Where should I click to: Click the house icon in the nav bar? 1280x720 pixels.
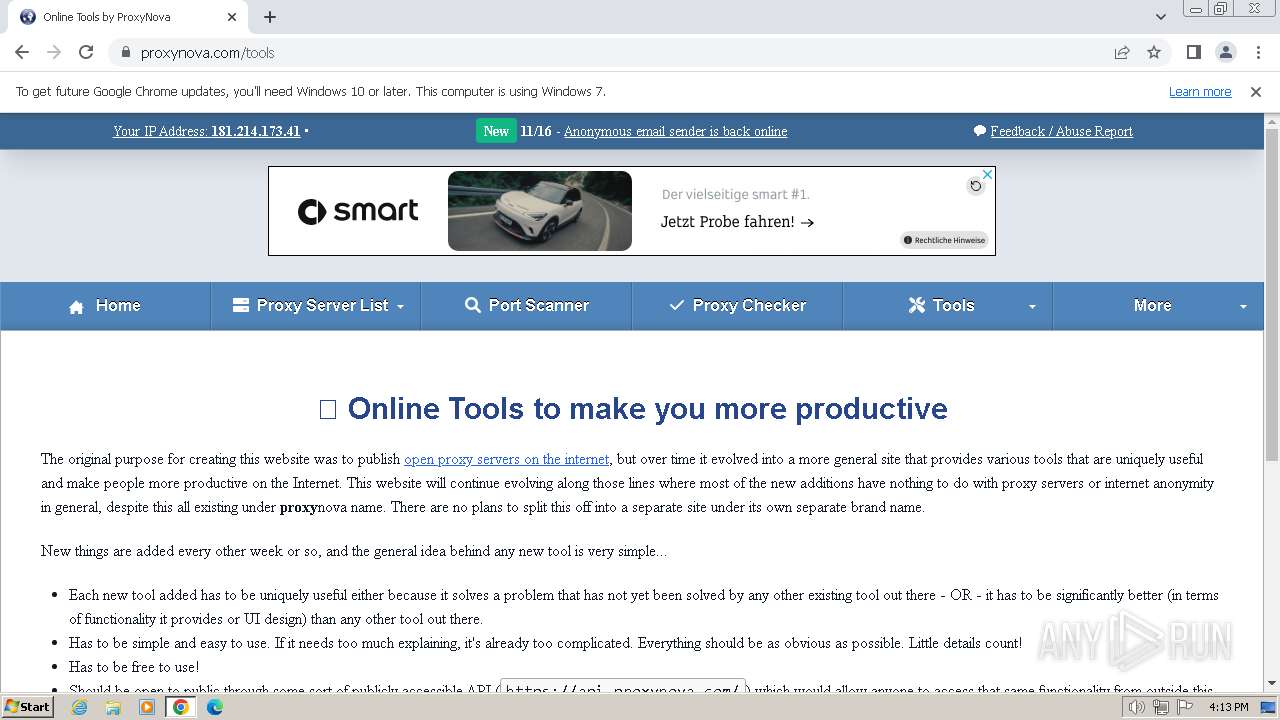coord(76,307)
